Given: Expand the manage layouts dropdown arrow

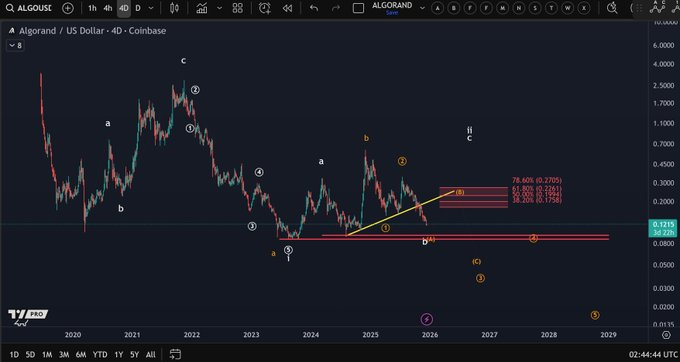Looking at the screenshot, I should [422, 8].
